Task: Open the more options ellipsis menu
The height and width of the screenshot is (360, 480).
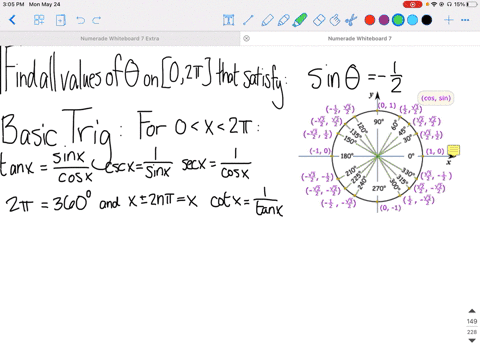Action: pyautogui.click(x=465, y=20)
